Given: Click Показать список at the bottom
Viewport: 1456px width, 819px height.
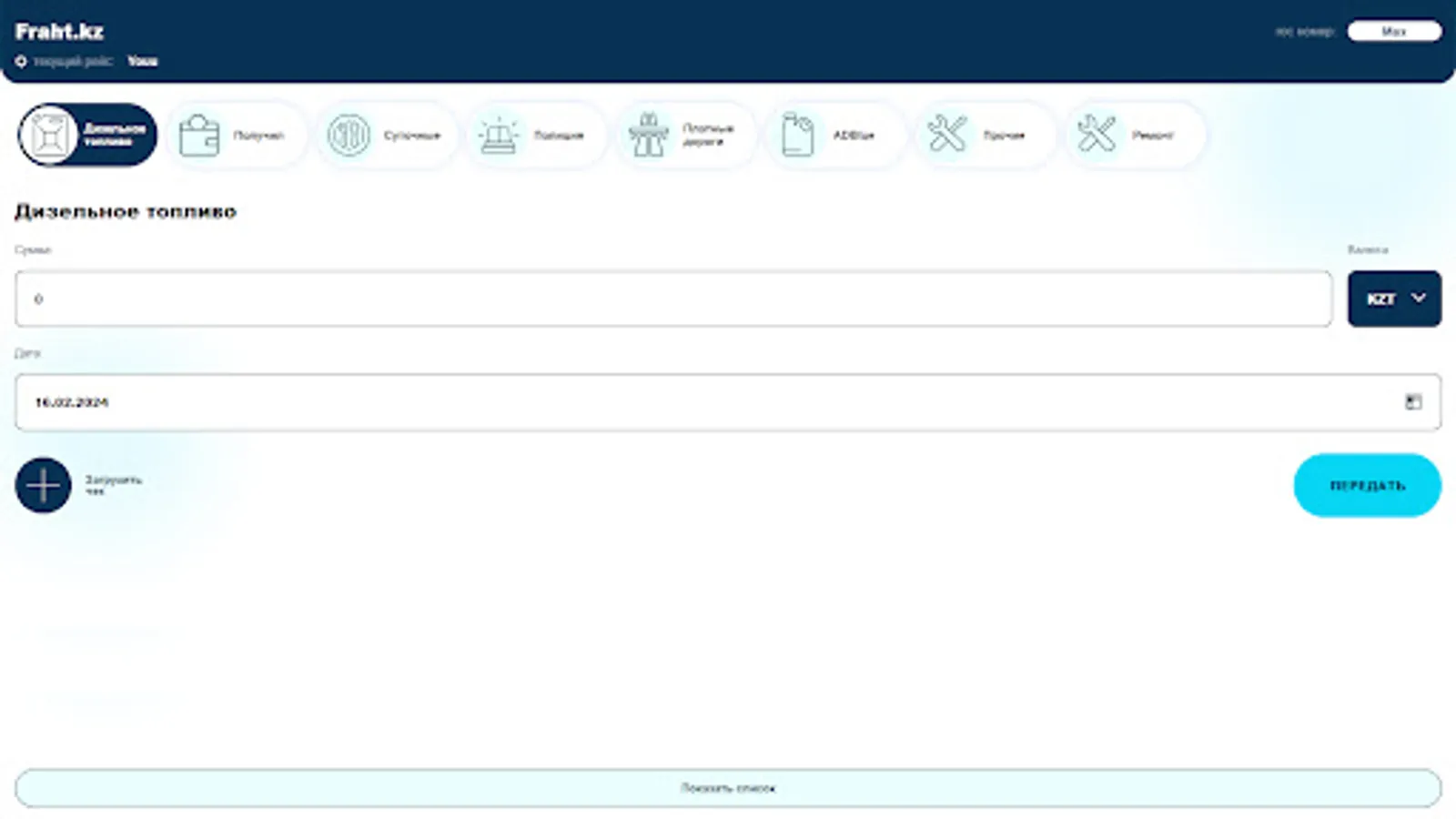Looking at the screenshot, I should (728, 787).
